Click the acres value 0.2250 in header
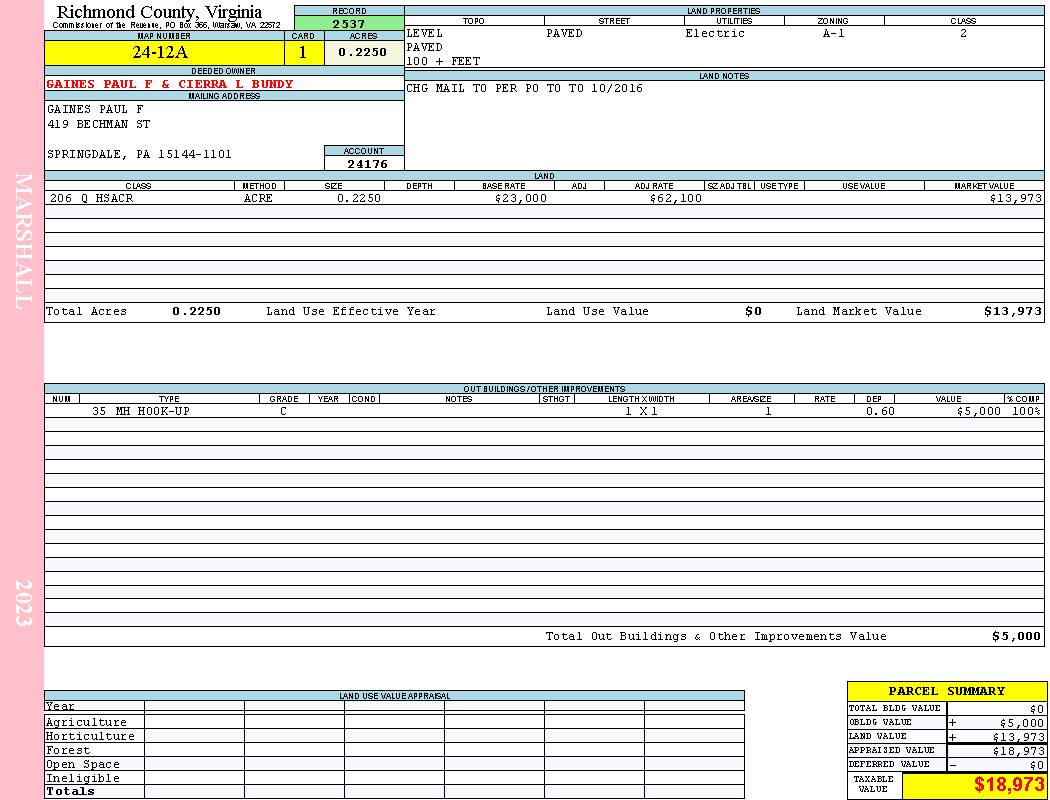 pos(363,52)
